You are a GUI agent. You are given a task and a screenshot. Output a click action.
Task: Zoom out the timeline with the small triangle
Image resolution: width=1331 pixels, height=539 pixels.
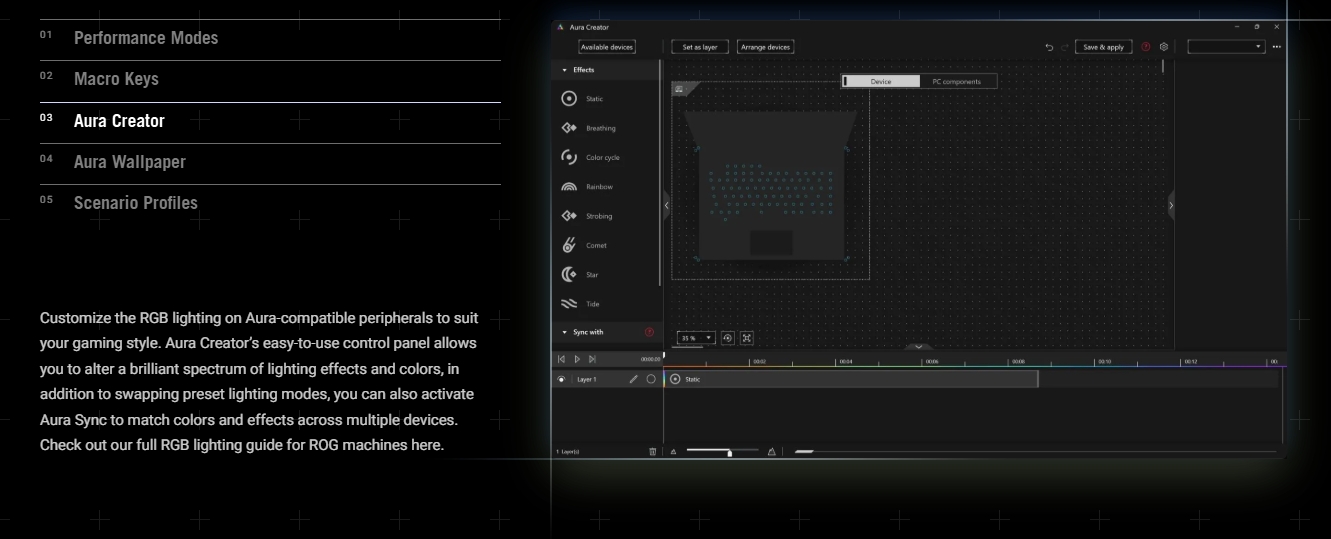(674, 452)
